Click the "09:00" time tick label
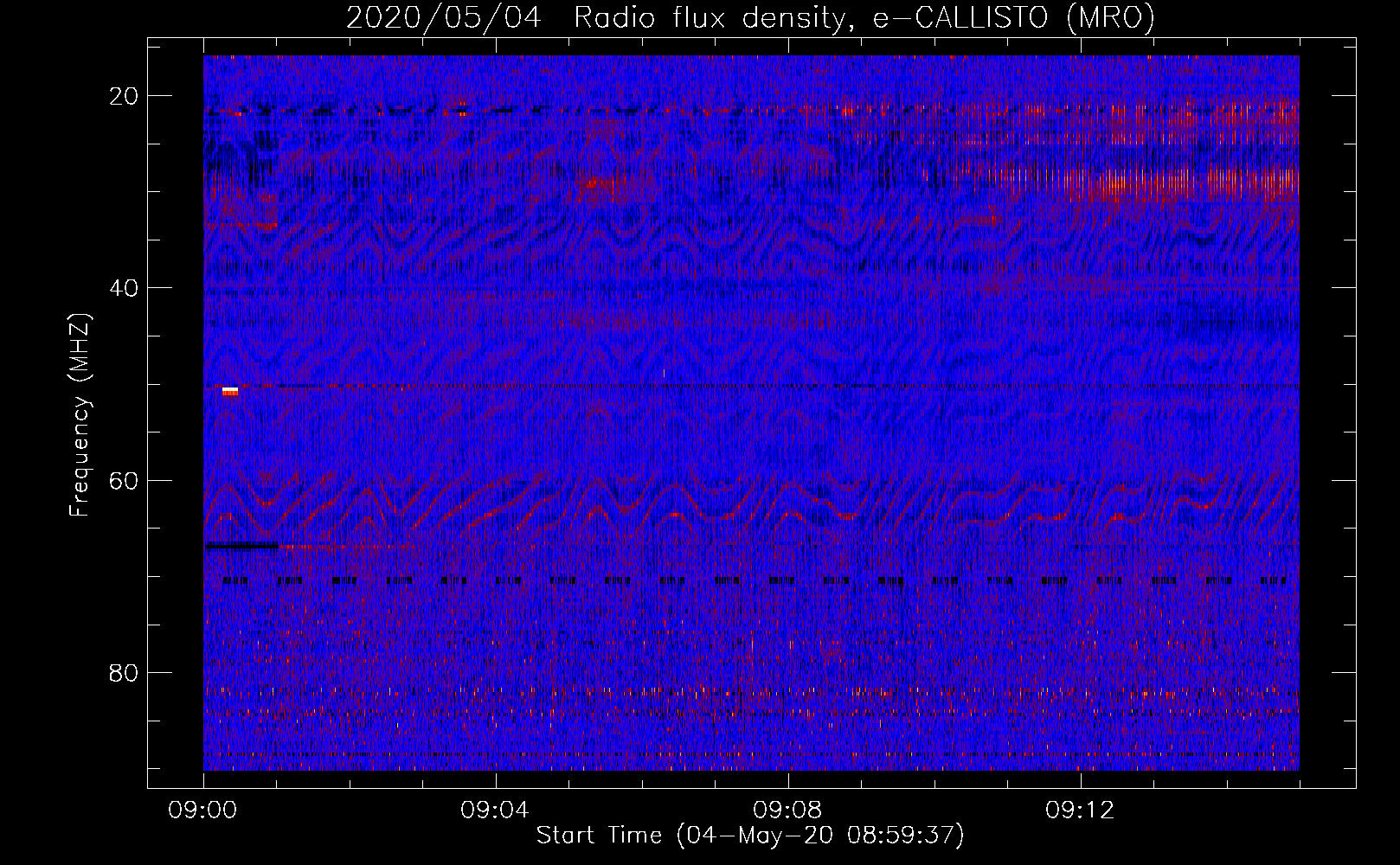The width and height of the screenshot is (1400, 865). pos(203,811)
